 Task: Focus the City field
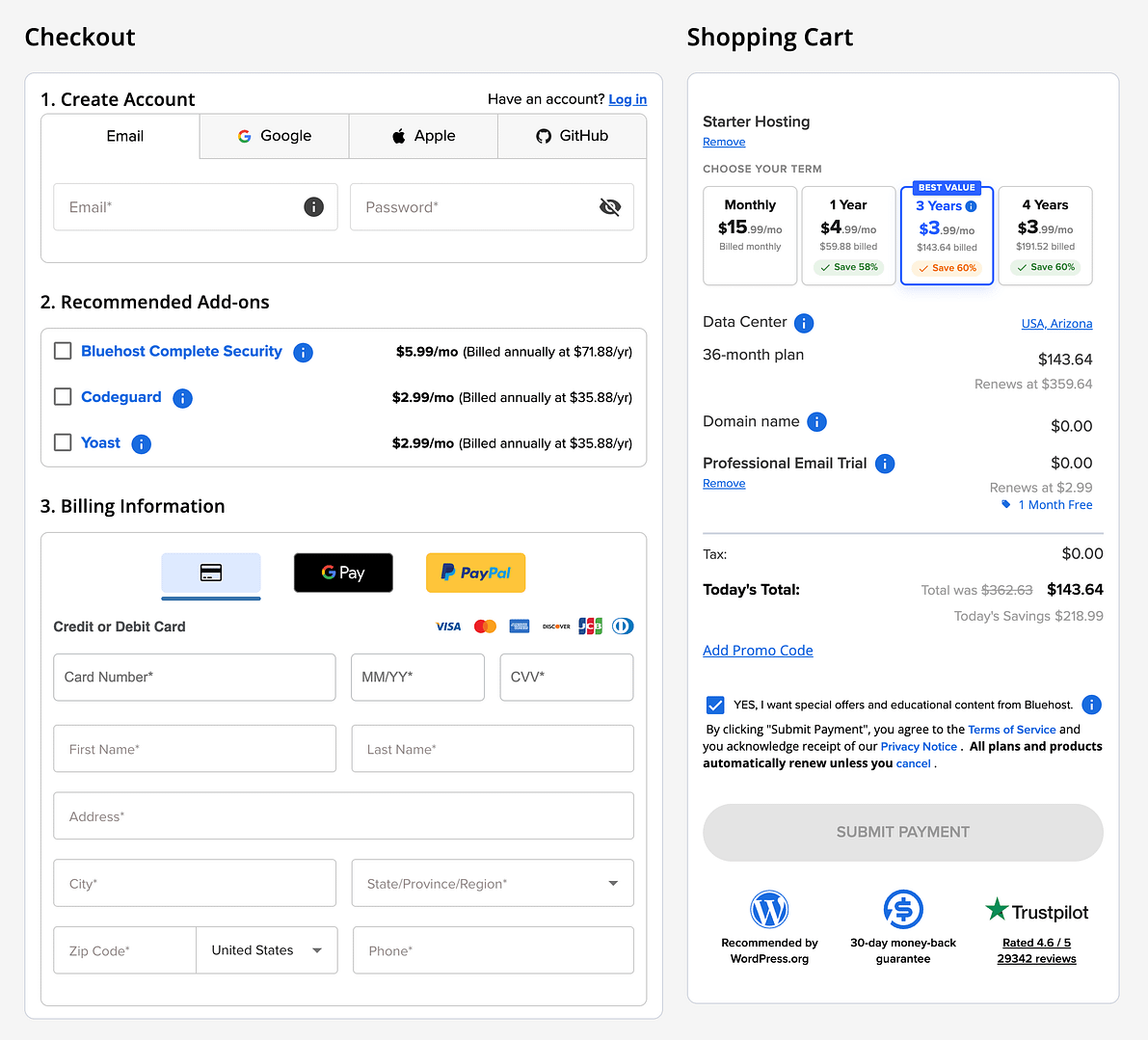click(x=195, y=884)
